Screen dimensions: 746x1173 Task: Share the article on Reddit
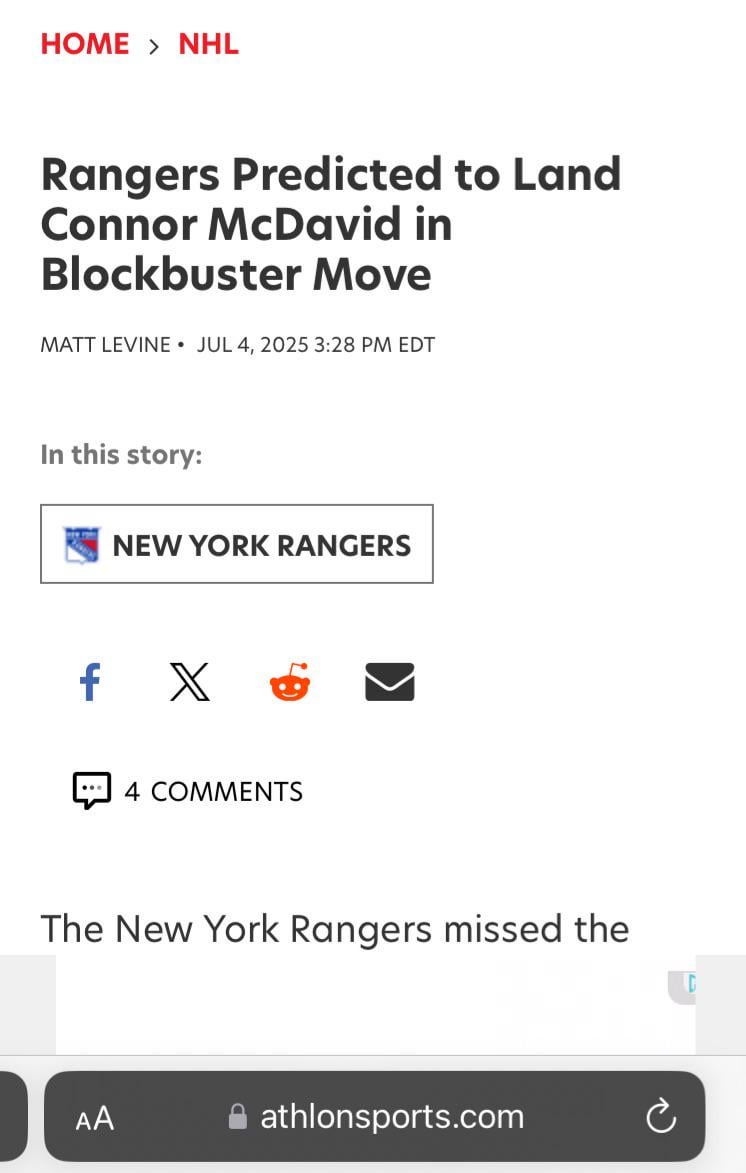(x=290, y=683)
